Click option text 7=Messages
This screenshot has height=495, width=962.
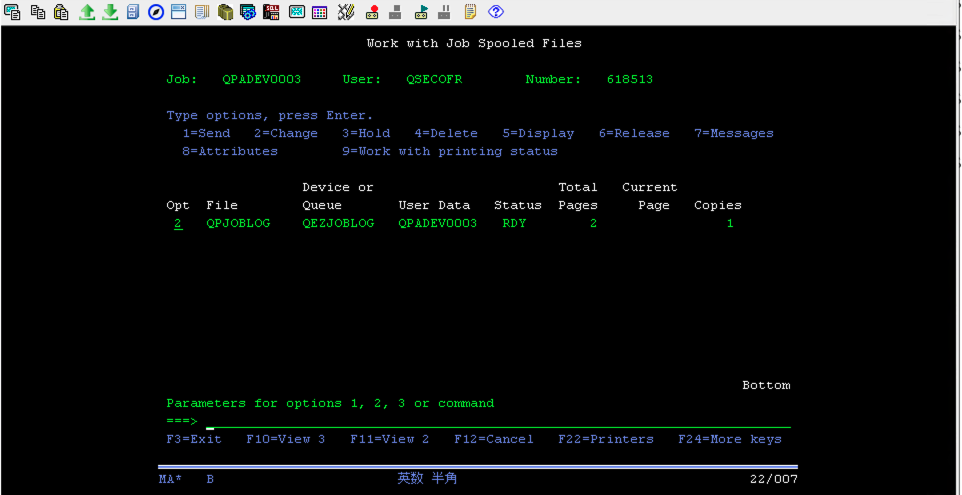pyautogui.click(x=734, y=133)
